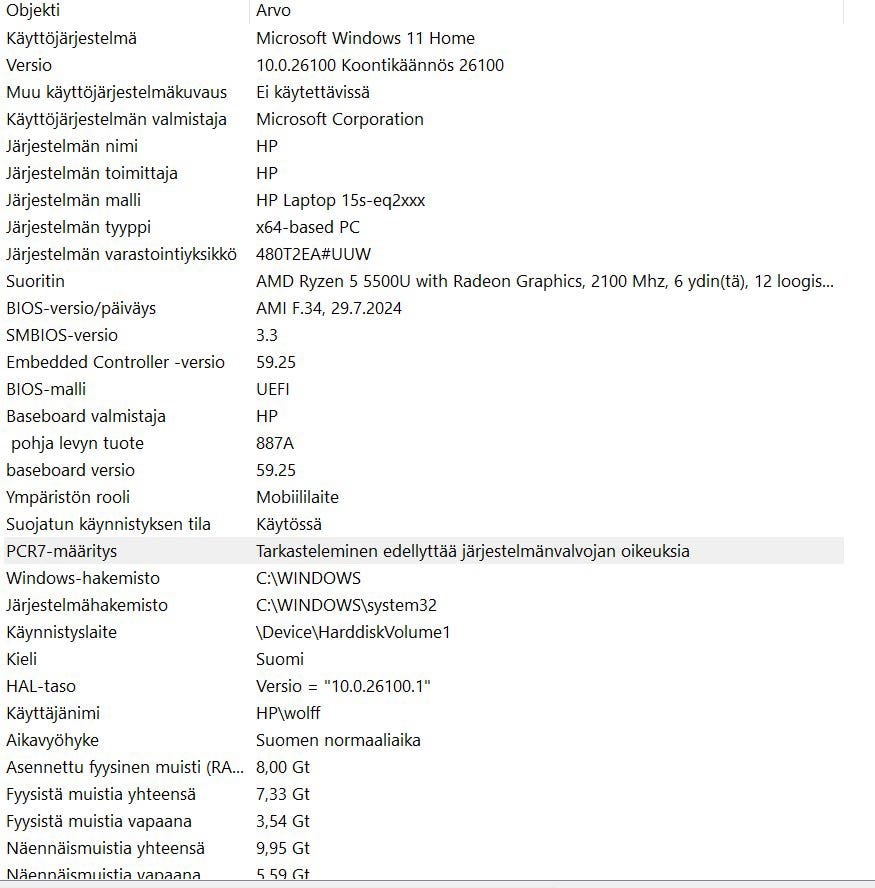Select the Aikavyöhyke row

click(424, 740)
